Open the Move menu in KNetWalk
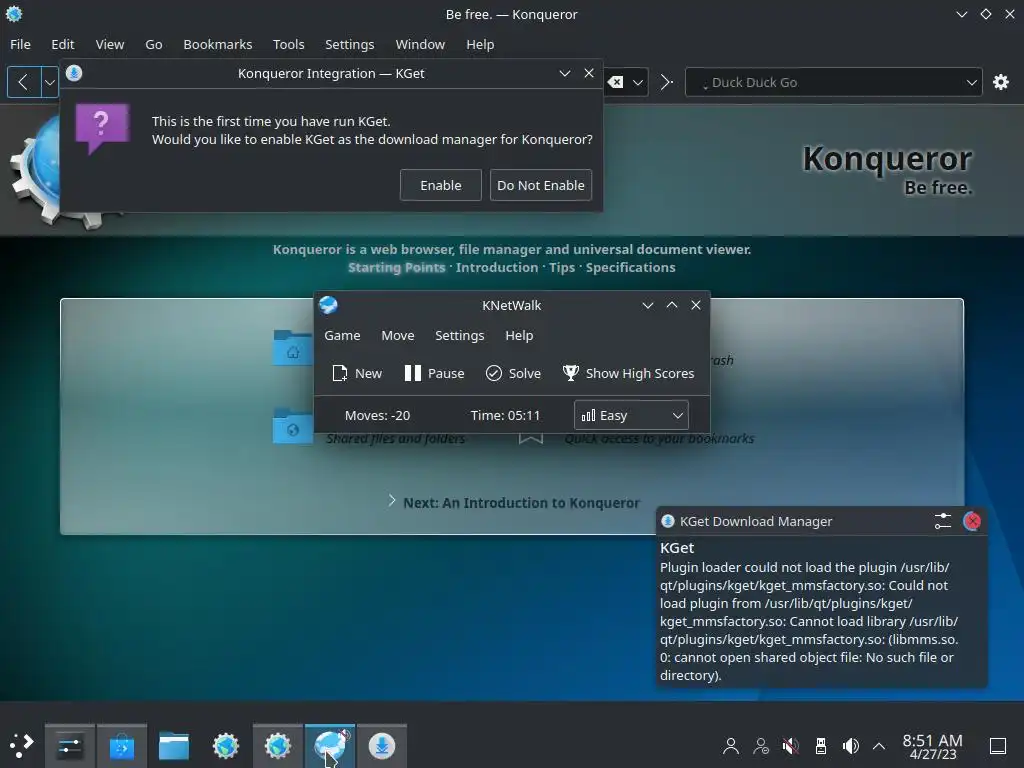The image size is (1024, 768). tap(398, 335)
